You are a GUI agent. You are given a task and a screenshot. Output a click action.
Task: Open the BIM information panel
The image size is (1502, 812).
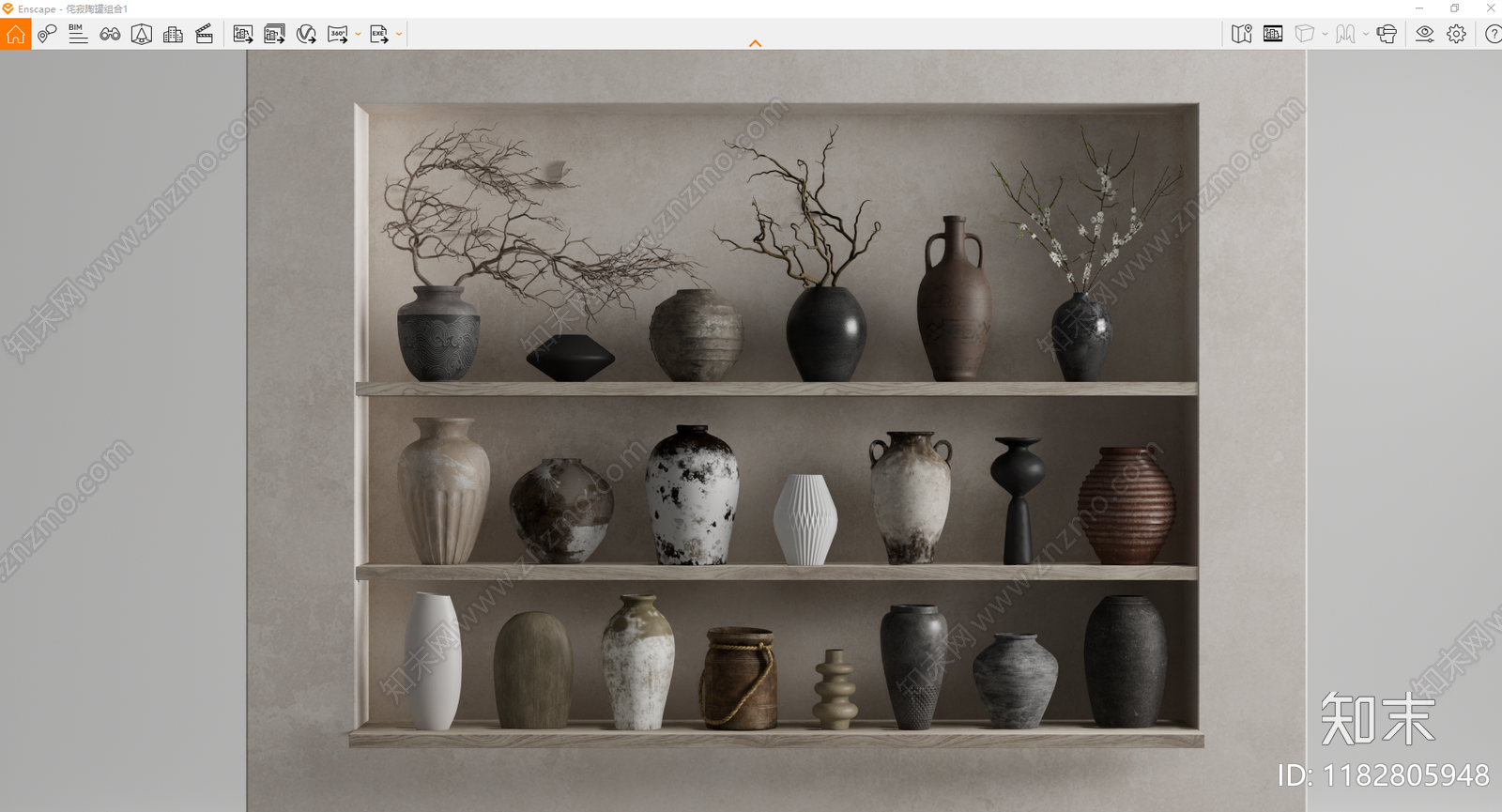tap(78, 35)
